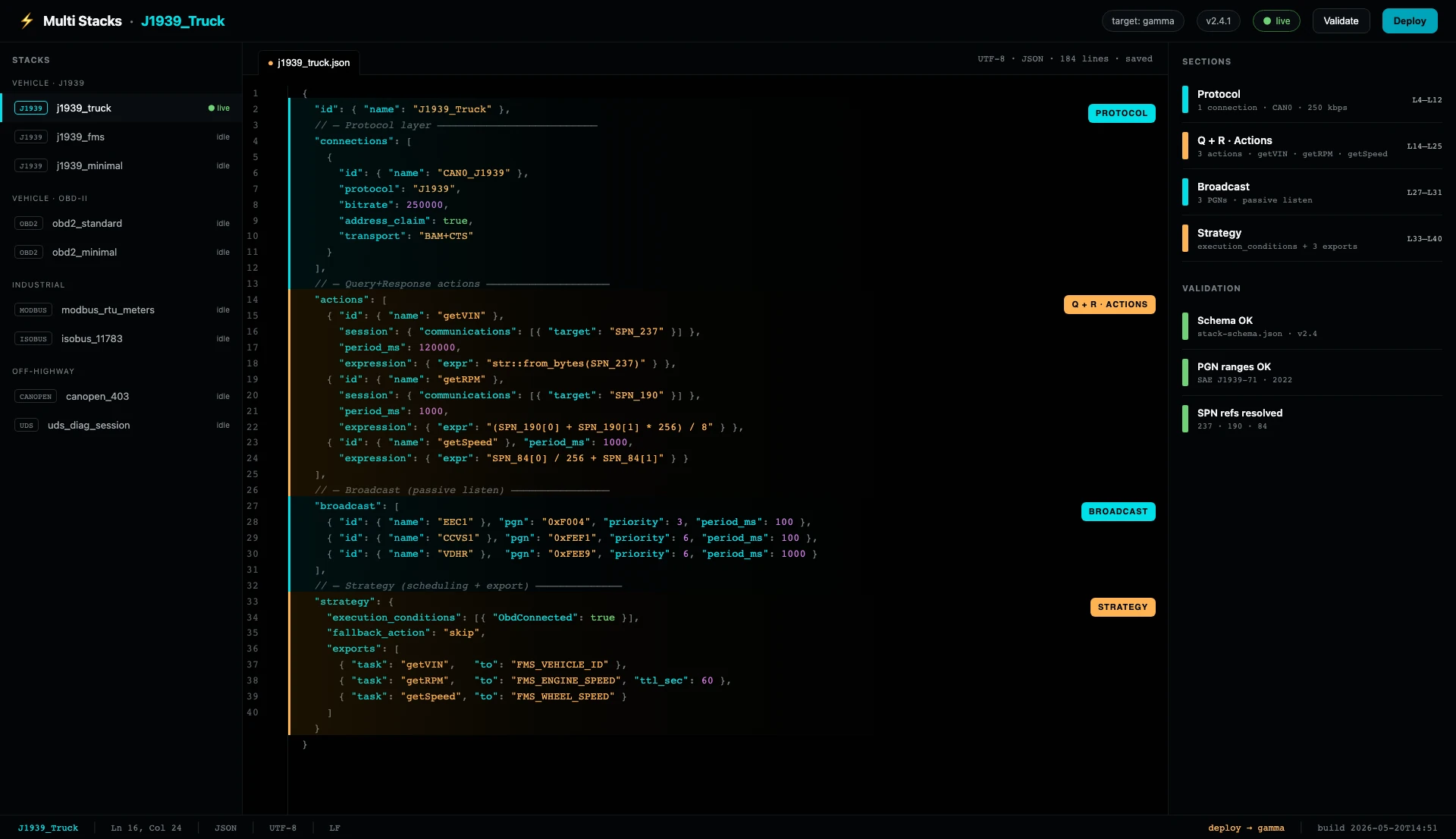This screenshot has width=1456, height=839.
Task: Click the PGN ranges OK validation result
Action: click(1312, 372)
